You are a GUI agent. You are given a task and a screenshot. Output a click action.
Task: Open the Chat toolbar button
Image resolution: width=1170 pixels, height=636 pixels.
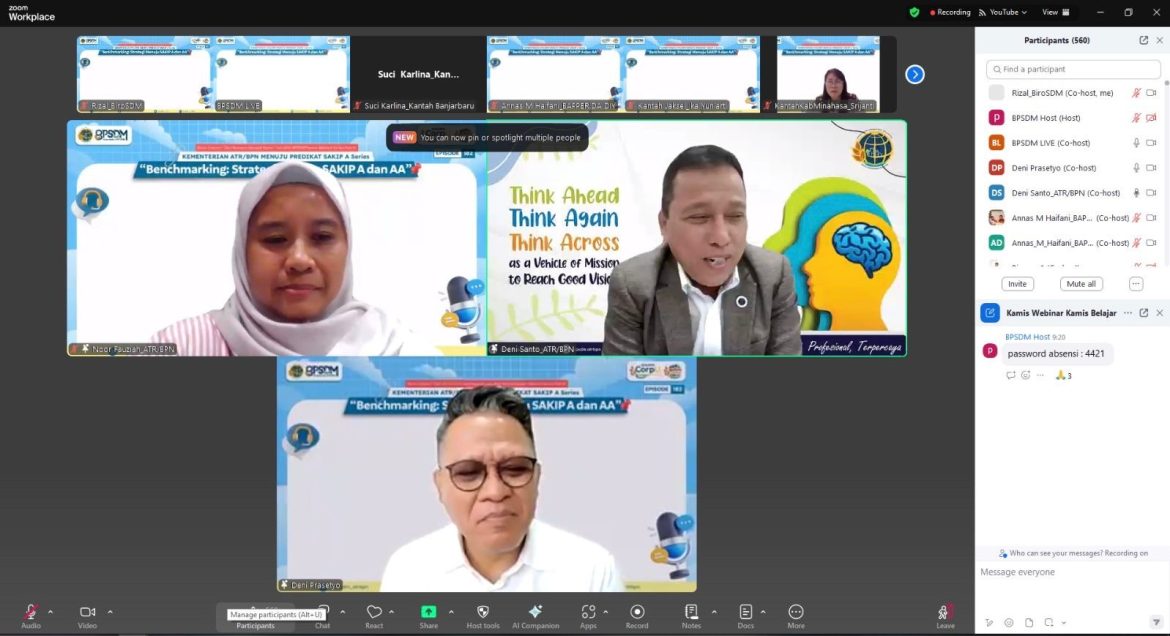click(x=322, y=616)
